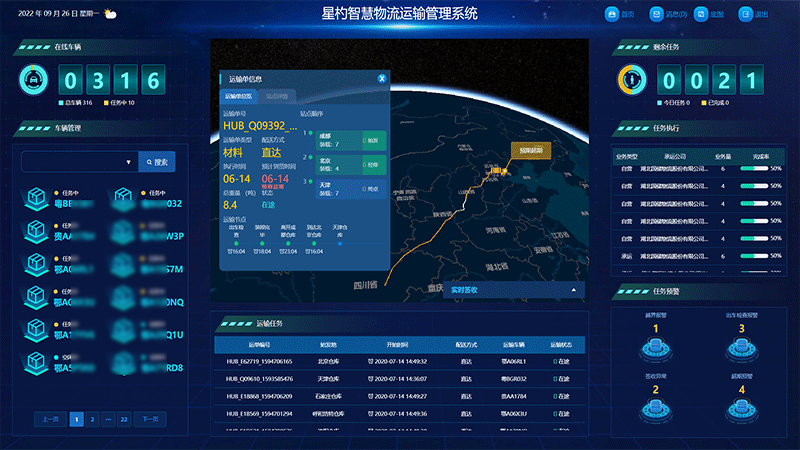800x450 pixels.
Task: Select the first tab in 运输单信息 panel
Action: (x=239, y=97)
